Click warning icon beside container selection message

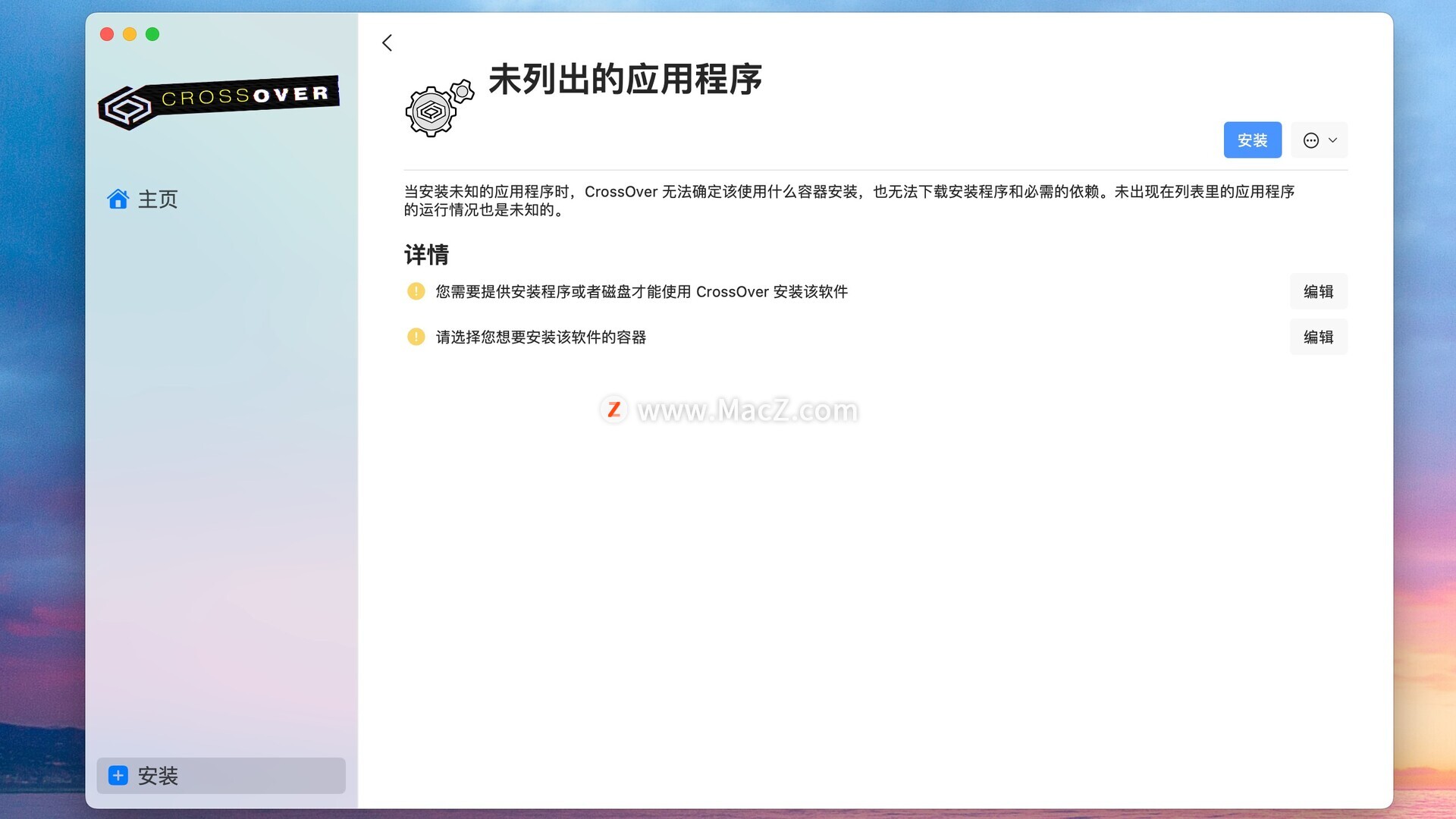pyautogui.click(x=416, y=337)
